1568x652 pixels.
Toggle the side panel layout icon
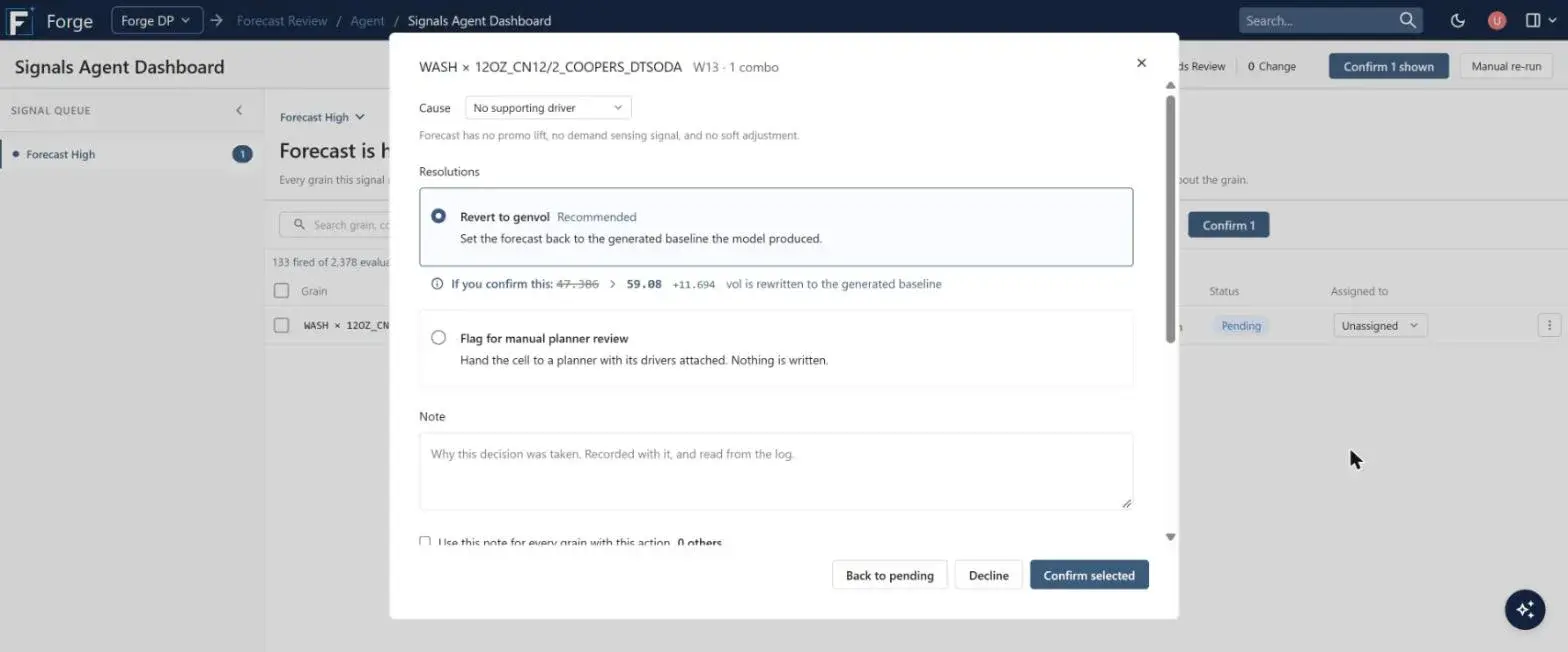point(1533,20)
